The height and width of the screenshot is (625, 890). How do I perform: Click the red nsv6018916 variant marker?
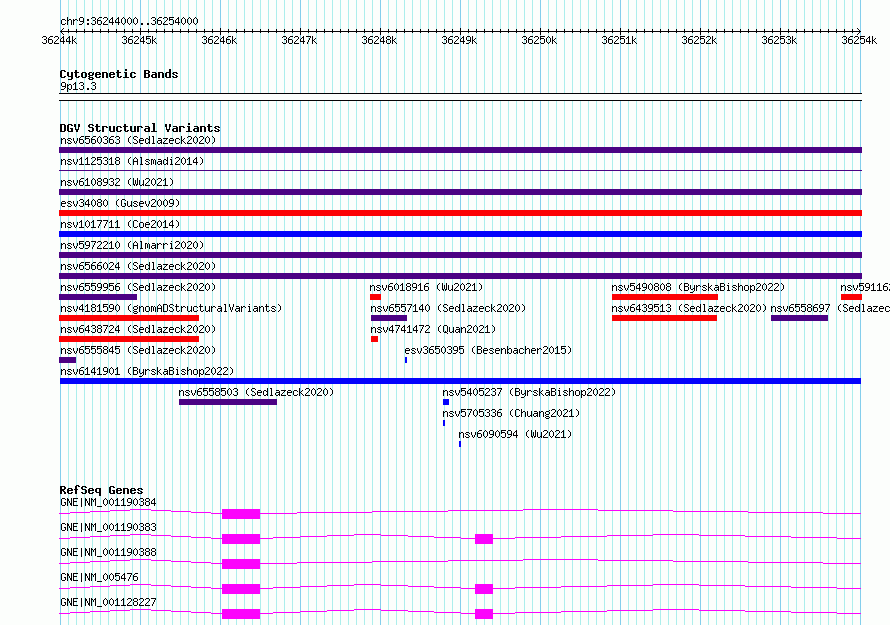tap(375, 297)
